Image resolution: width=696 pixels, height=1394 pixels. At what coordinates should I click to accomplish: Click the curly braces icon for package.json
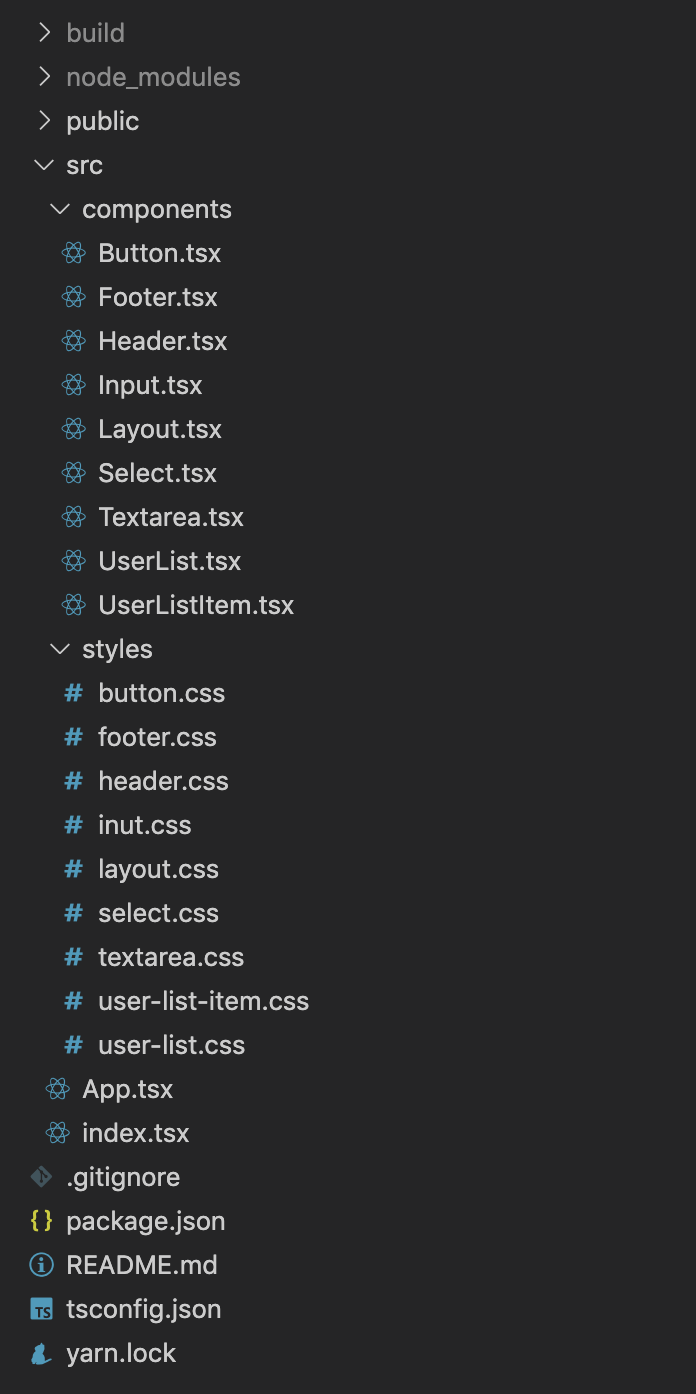click(x=41, y=1221)
